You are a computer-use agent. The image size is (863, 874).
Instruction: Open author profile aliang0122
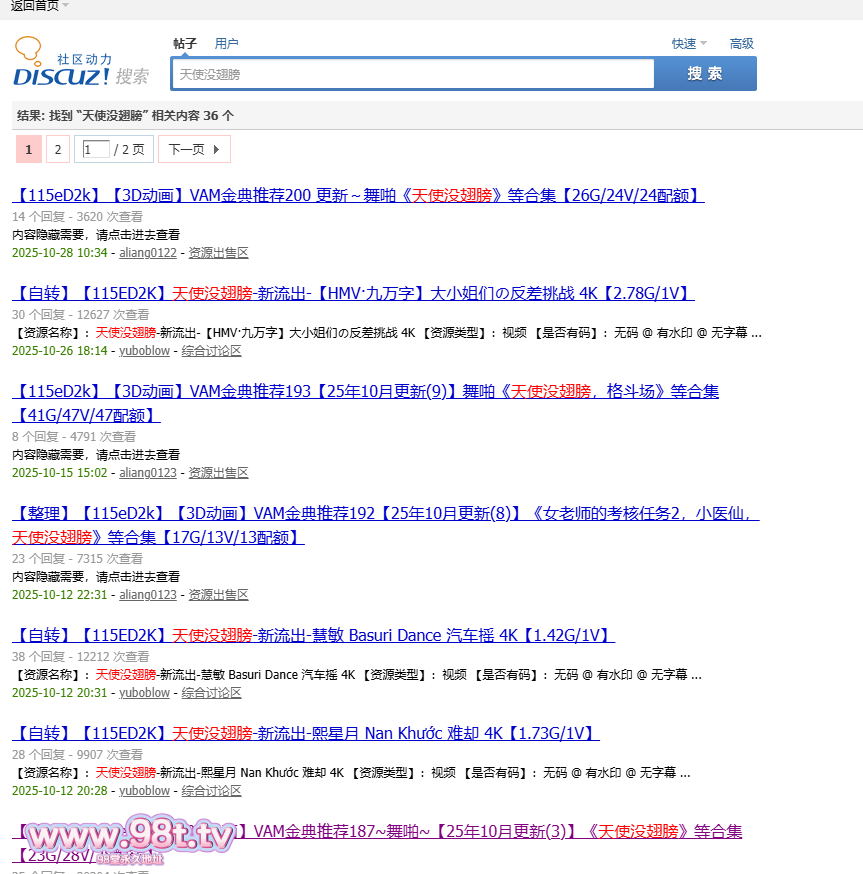point(148,253)
